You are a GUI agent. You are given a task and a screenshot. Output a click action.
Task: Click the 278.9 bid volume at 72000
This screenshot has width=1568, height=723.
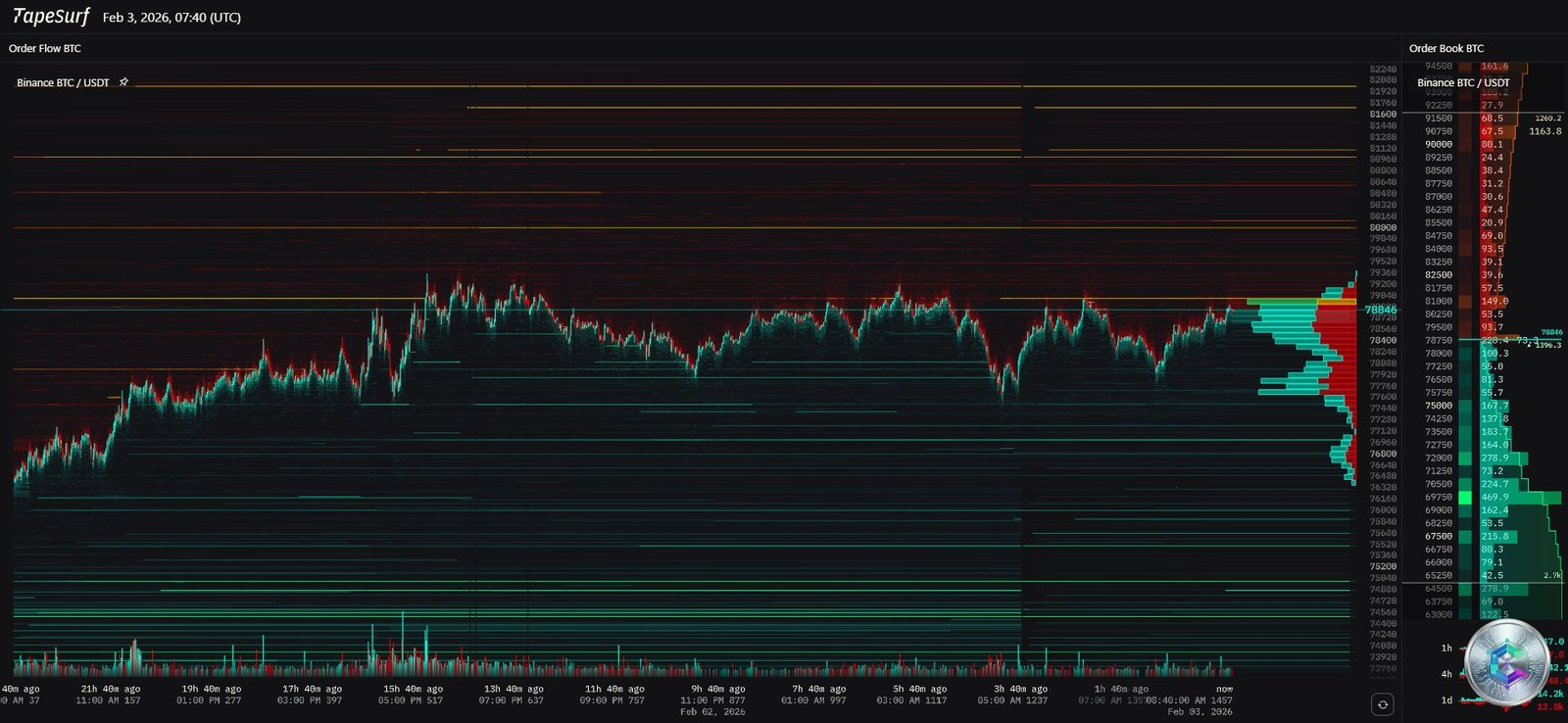pyautogui.click(x=1494, y=458)
